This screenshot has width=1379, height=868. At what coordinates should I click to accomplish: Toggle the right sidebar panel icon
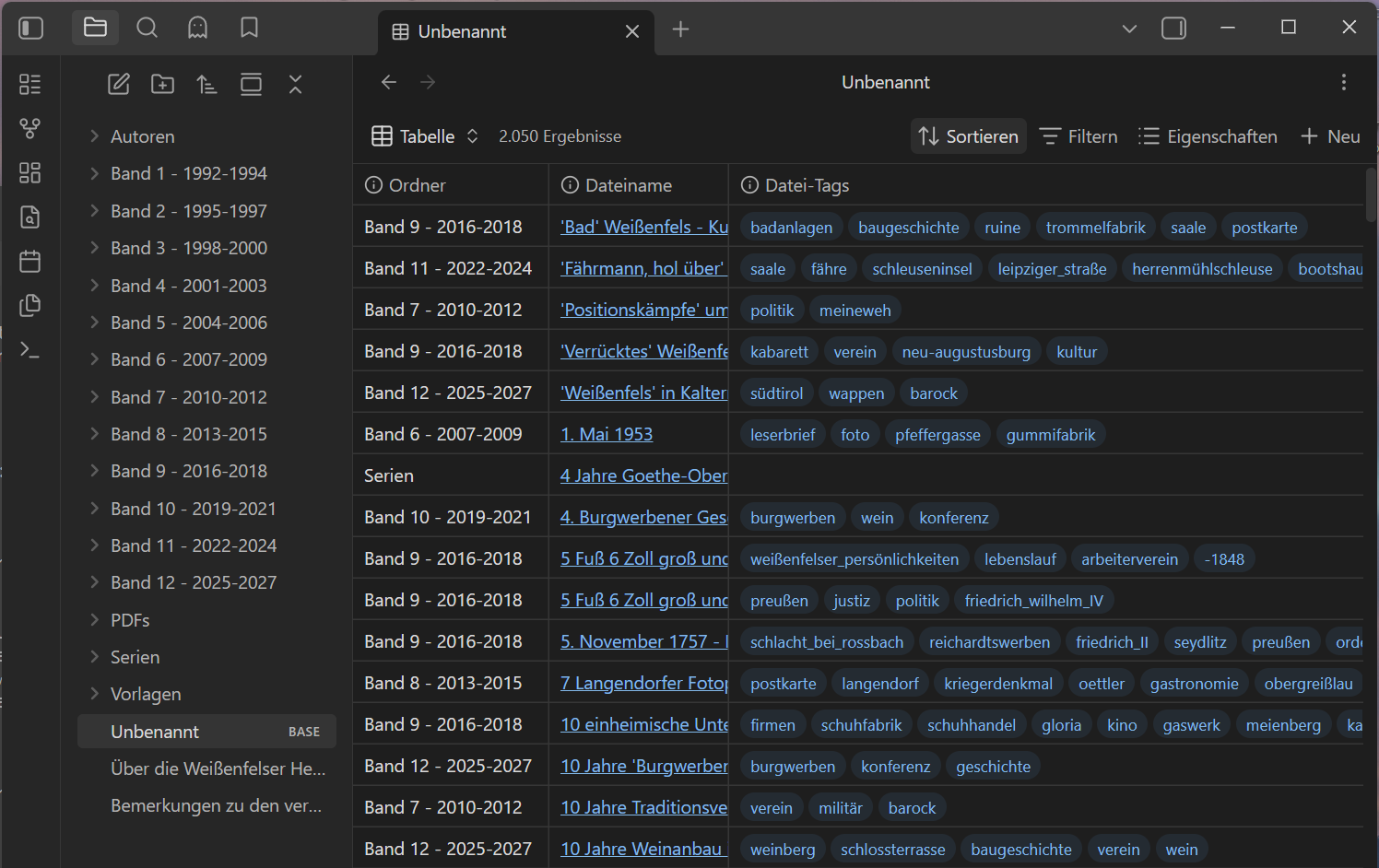1173,29
